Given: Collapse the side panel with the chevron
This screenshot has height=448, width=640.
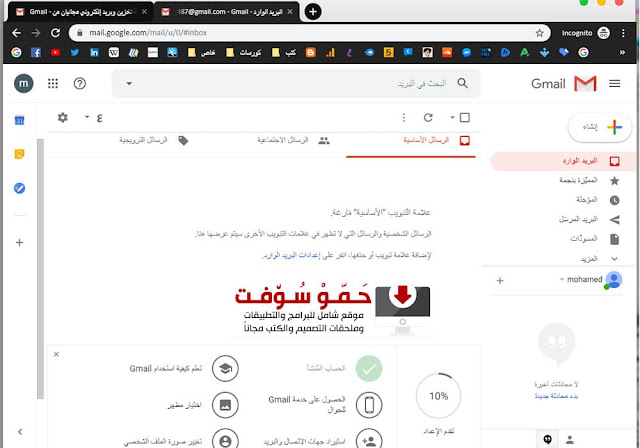Looking at the screenshot, I should 20,432.
